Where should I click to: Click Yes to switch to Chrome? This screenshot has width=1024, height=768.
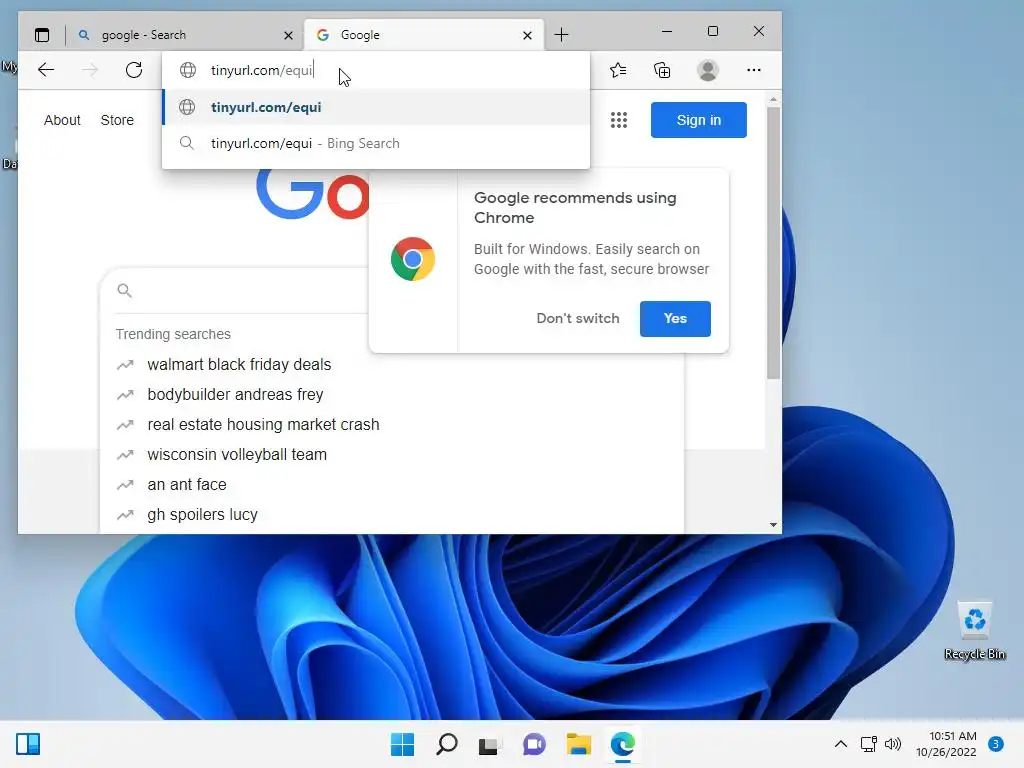675,319
